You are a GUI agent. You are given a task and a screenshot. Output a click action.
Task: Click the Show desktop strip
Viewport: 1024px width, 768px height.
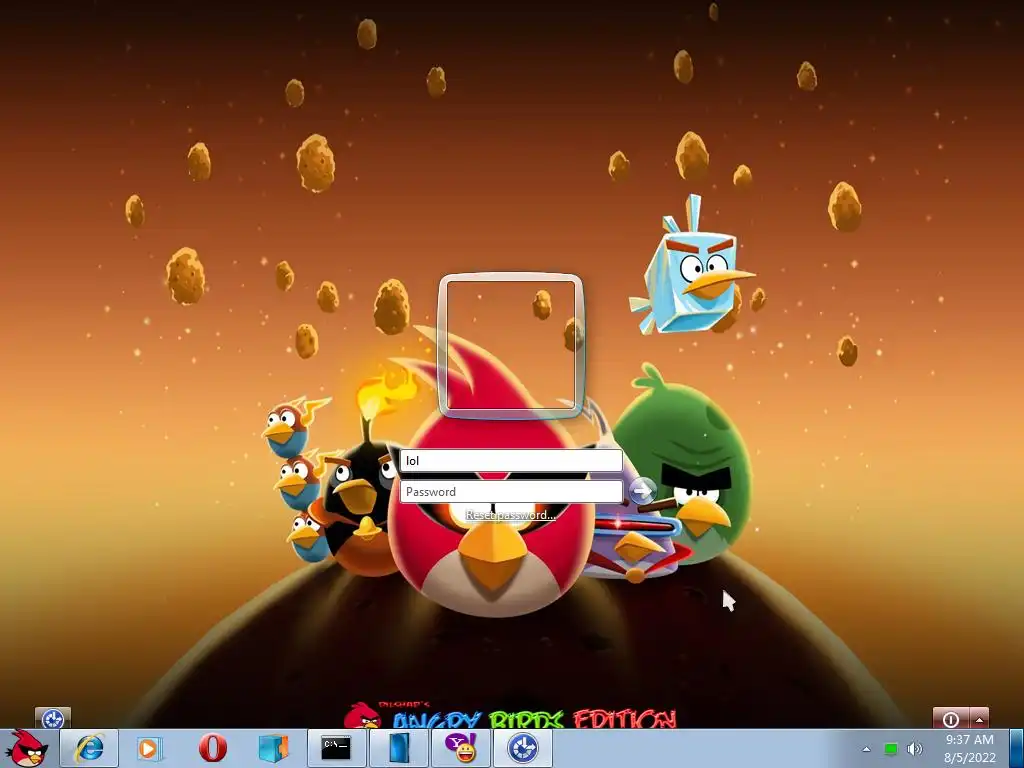coord(1017,748)
